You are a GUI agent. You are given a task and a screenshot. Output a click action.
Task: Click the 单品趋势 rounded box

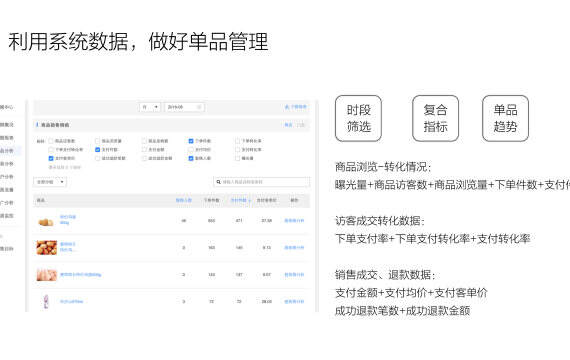(505, 118)
